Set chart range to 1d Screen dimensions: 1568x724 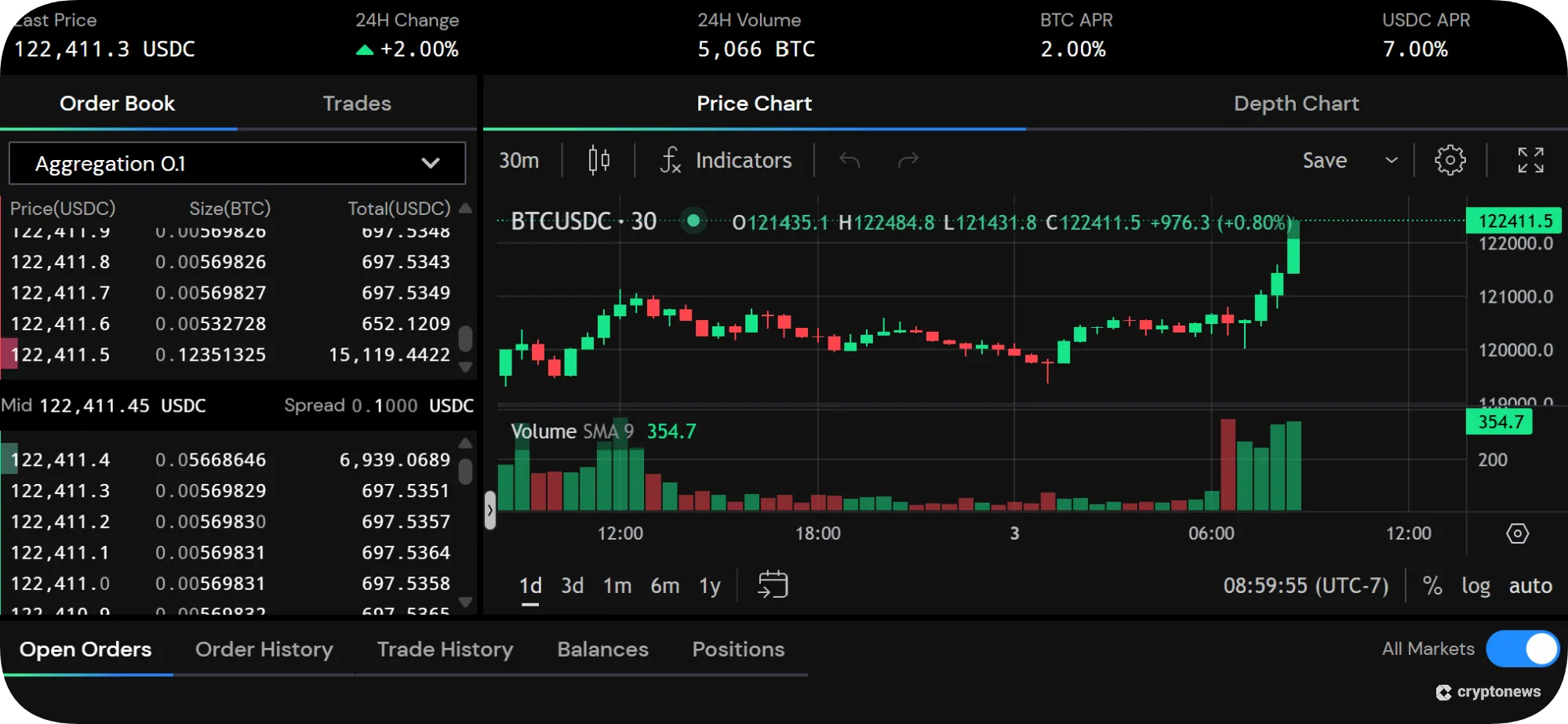pyautogui.click(x=530, y=585)
